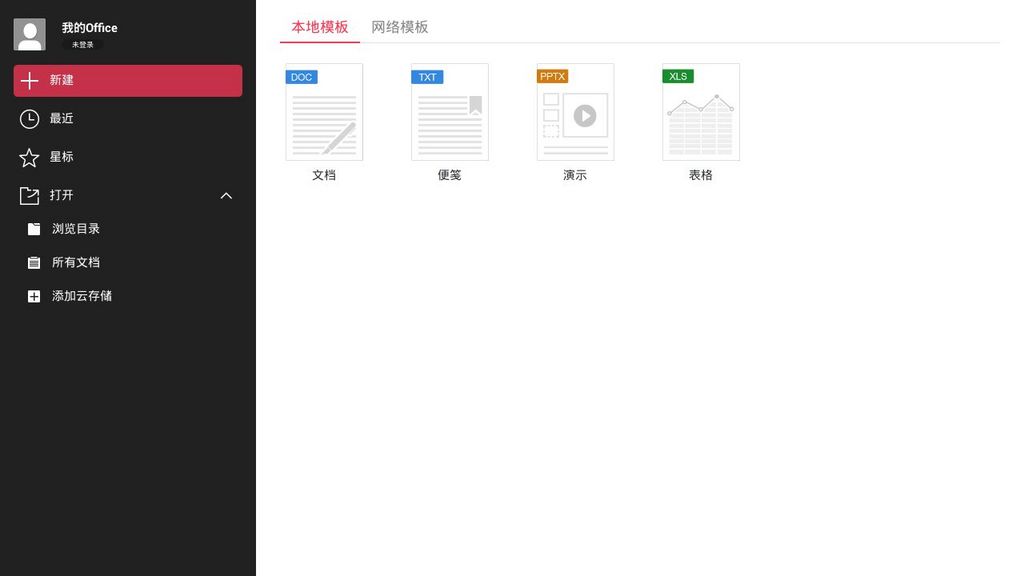Click the star icon for 星标
This screenshot has height=576, width=1024.
pyautogui.click(x=29, y=157)
